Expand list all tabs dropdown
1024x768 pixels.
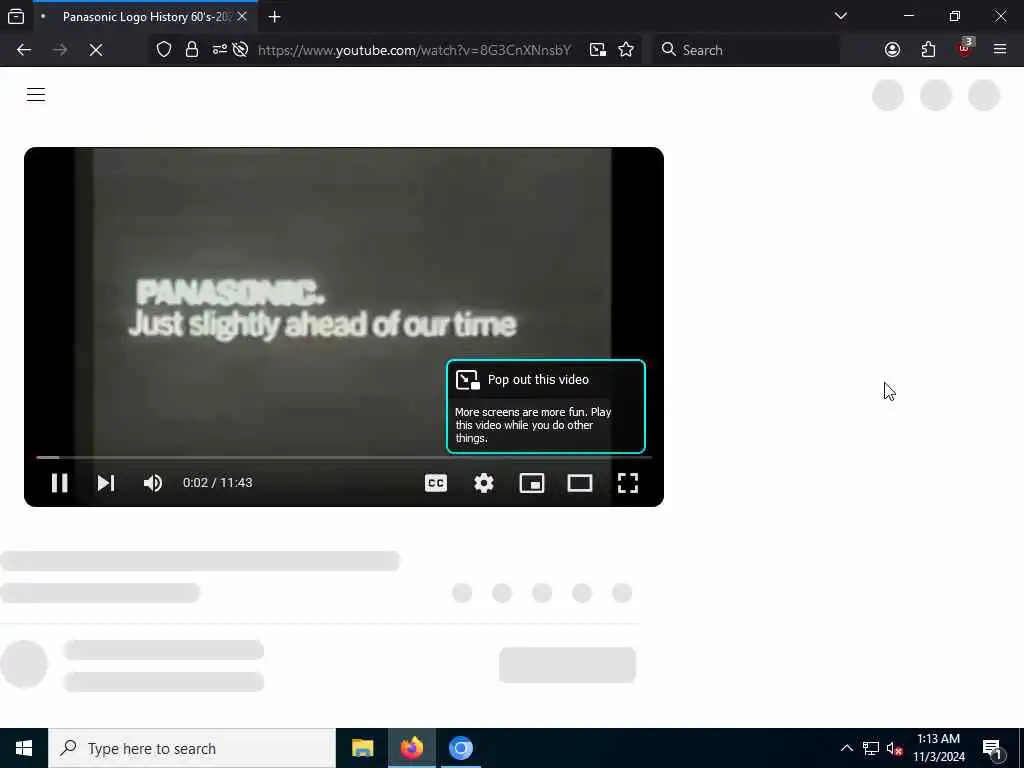click(840, 16)
